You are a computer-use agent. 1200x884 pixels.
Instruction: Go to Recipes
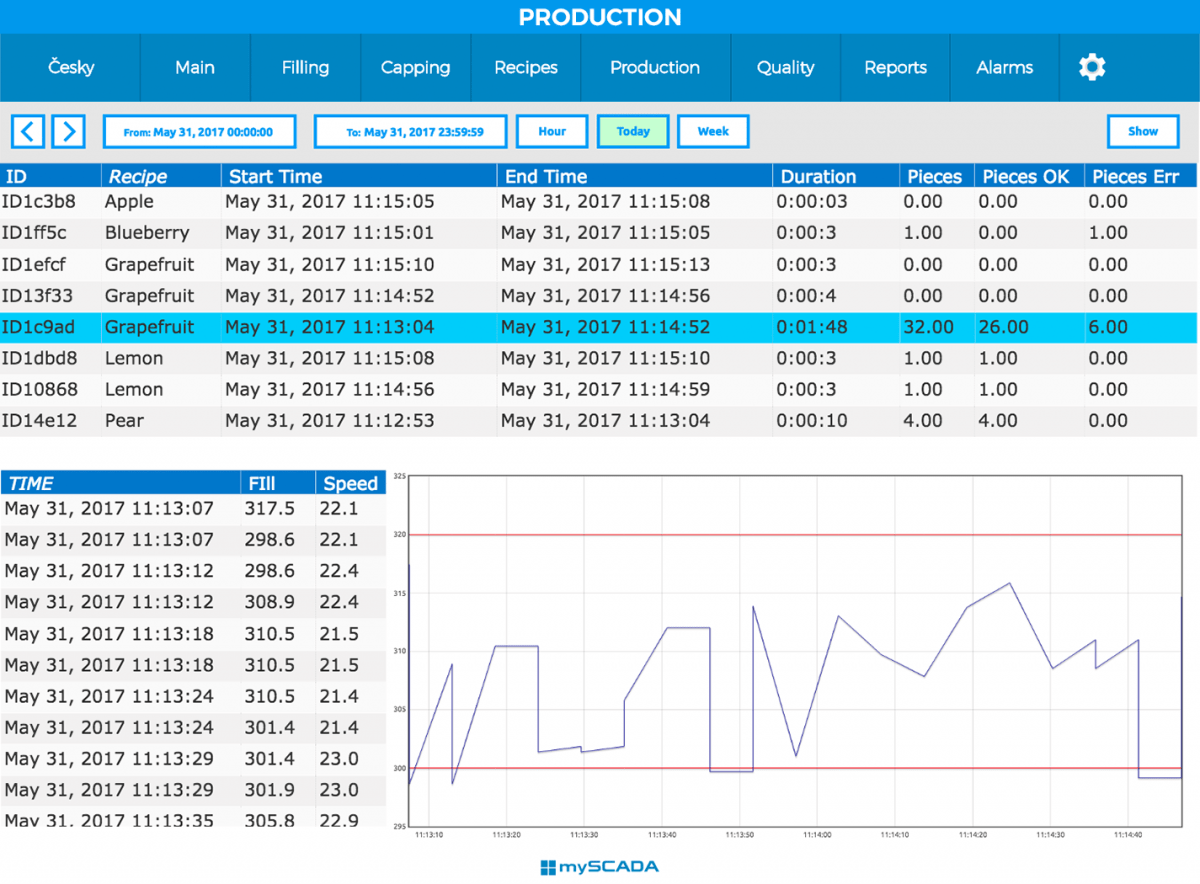coord(526,67)
